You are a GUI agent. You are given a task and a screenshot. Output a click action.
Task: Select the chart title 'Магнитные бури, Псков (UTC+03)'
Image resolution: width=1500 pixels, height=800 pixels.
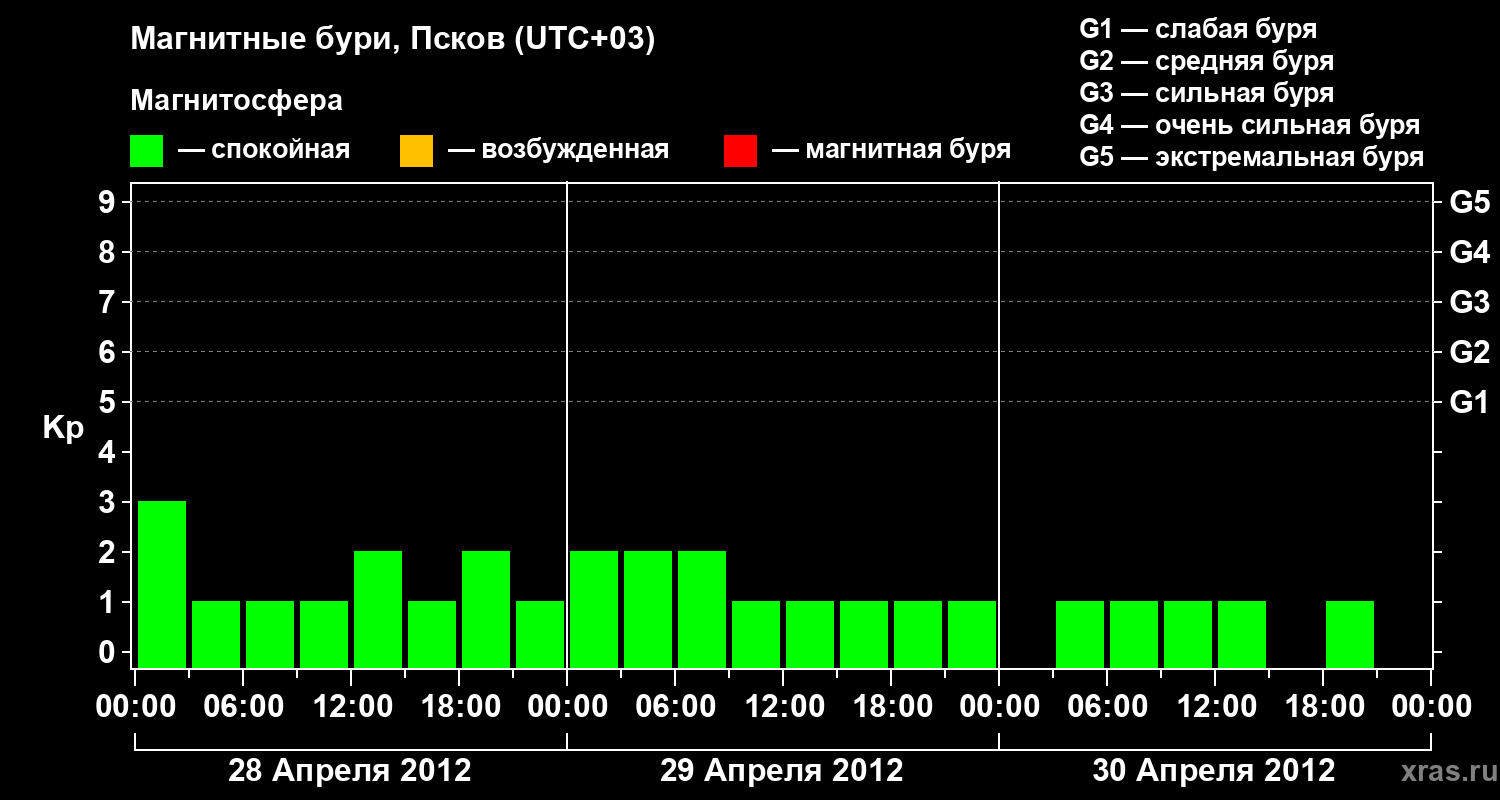coord(393,40)
